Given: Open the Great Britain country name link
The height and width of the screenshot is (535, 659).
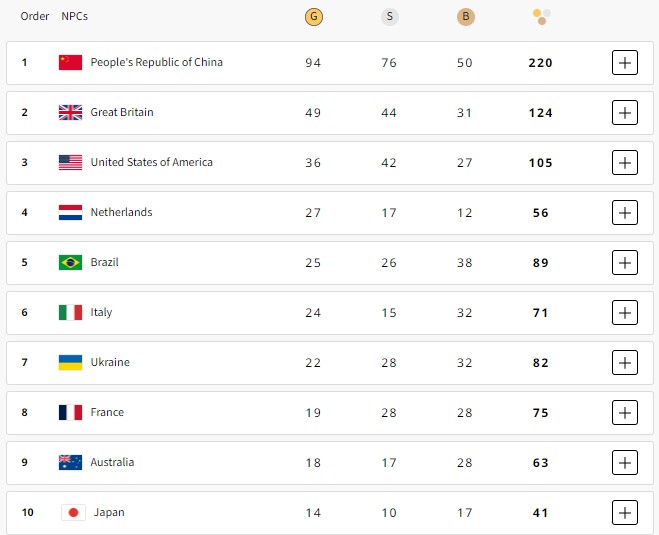Looking at the screenshot, I should click(x=122, y=112).
